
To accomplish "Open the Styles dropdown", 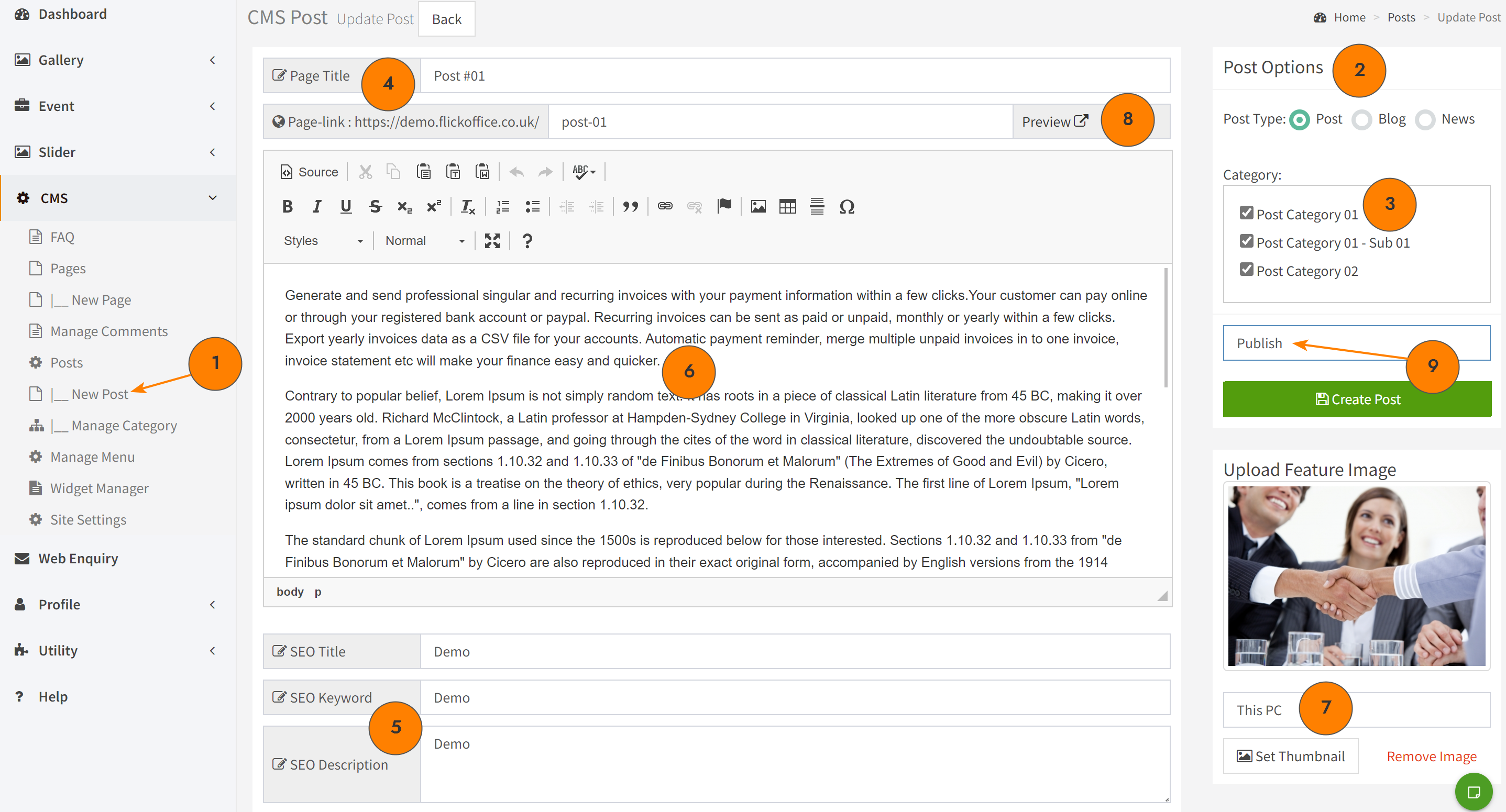I will (x=323, y=241).
